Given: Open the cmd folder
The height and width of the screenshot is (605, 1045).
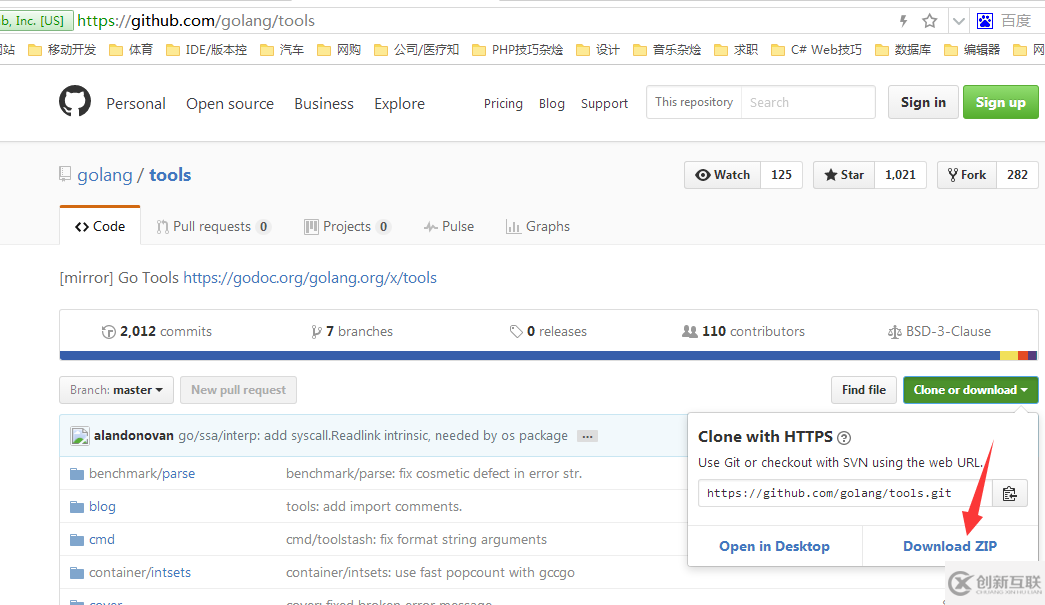Looking at the screenshot, I should 101,540.
